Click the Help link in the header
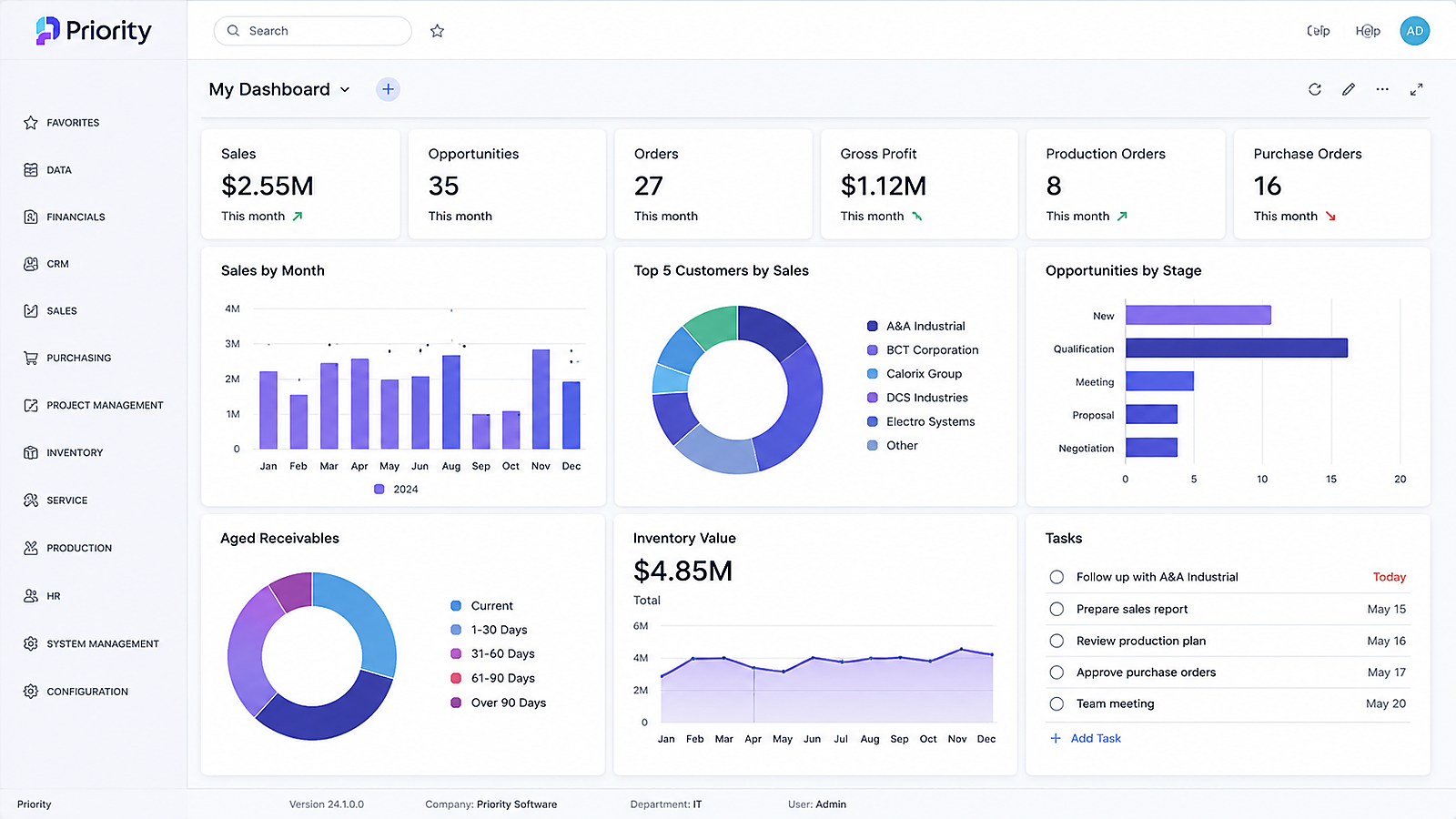 [1368, 31]
